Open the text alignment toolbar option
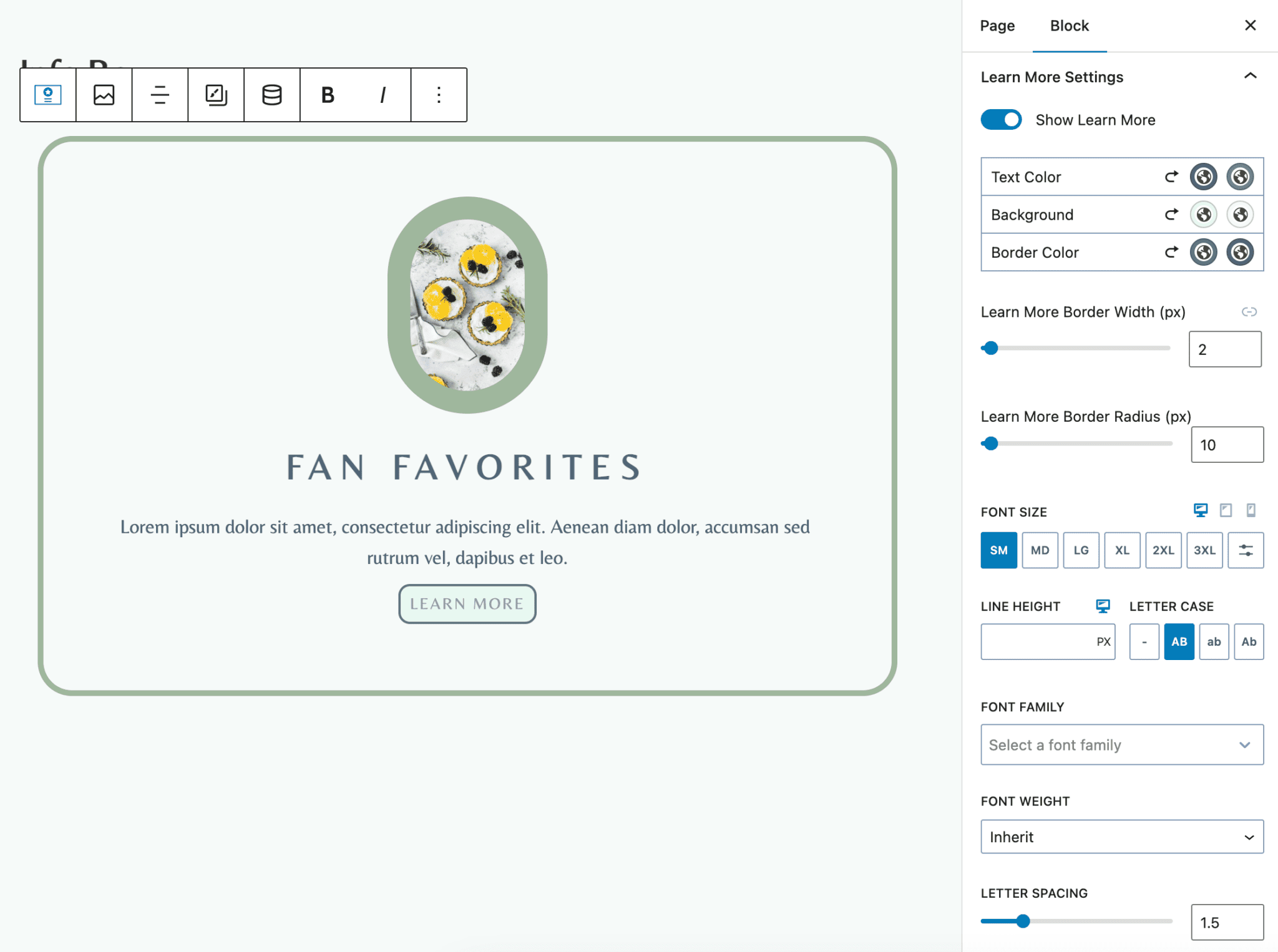 point(160,95)
